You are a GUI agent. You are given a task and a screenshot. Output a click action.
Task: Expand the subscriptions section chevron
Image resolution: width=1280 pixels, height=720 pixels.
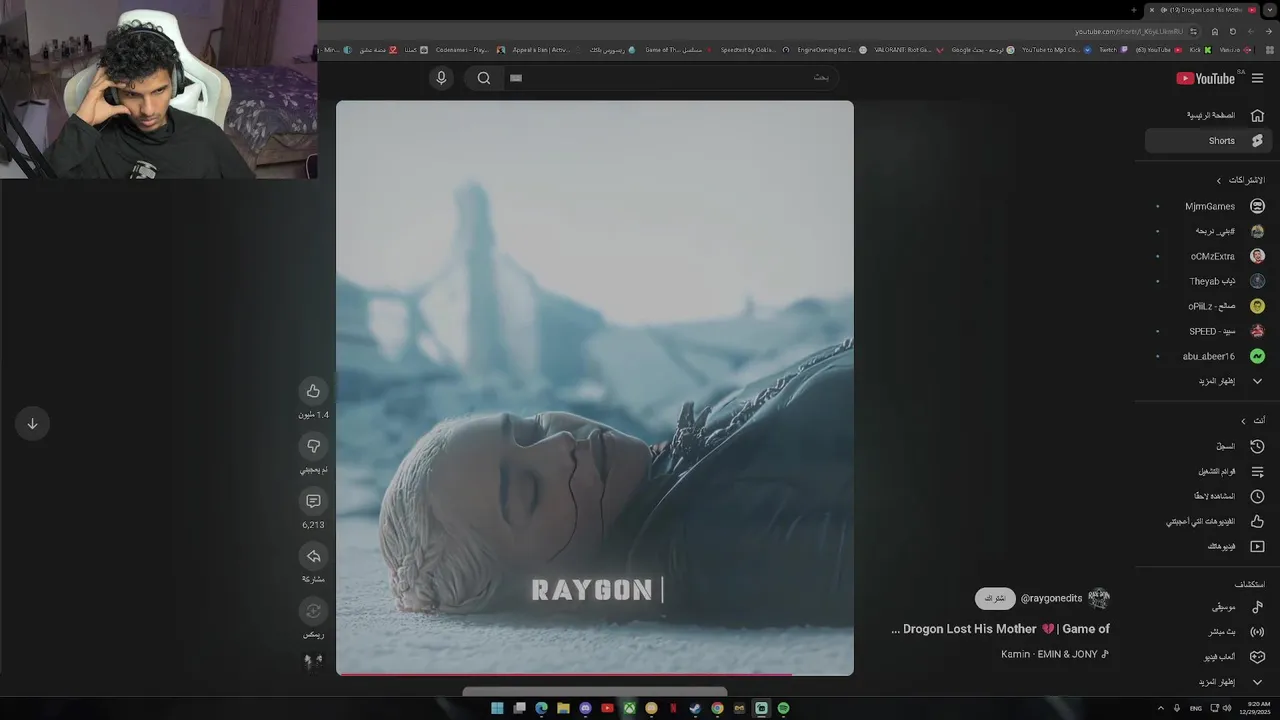click(x=1218, y=181)
